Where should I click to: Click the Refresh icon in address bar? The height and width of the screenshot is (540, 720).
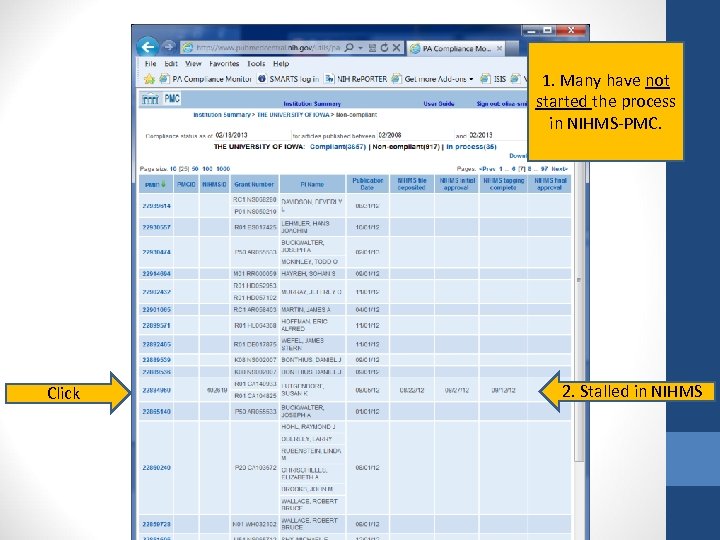(x=384, y=48)
